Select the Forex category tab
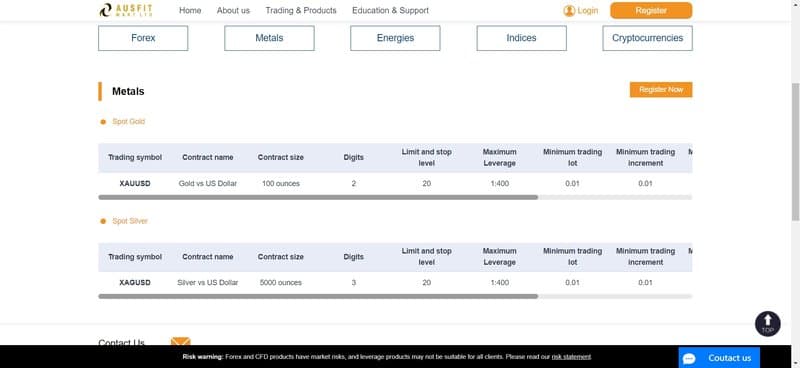The width and height of the screenshot is (800, 368). pyautogui.click(x=143, y=38)
